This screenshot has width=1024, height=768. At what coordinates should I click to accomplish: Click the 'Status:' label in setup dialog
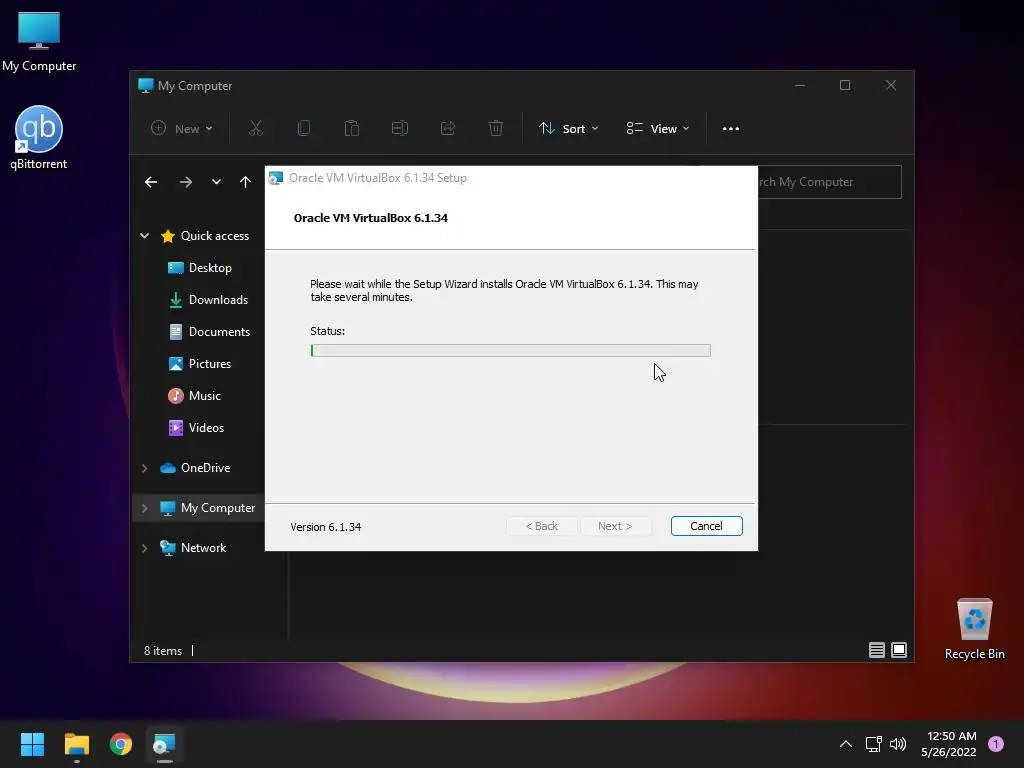coord(327,331)
